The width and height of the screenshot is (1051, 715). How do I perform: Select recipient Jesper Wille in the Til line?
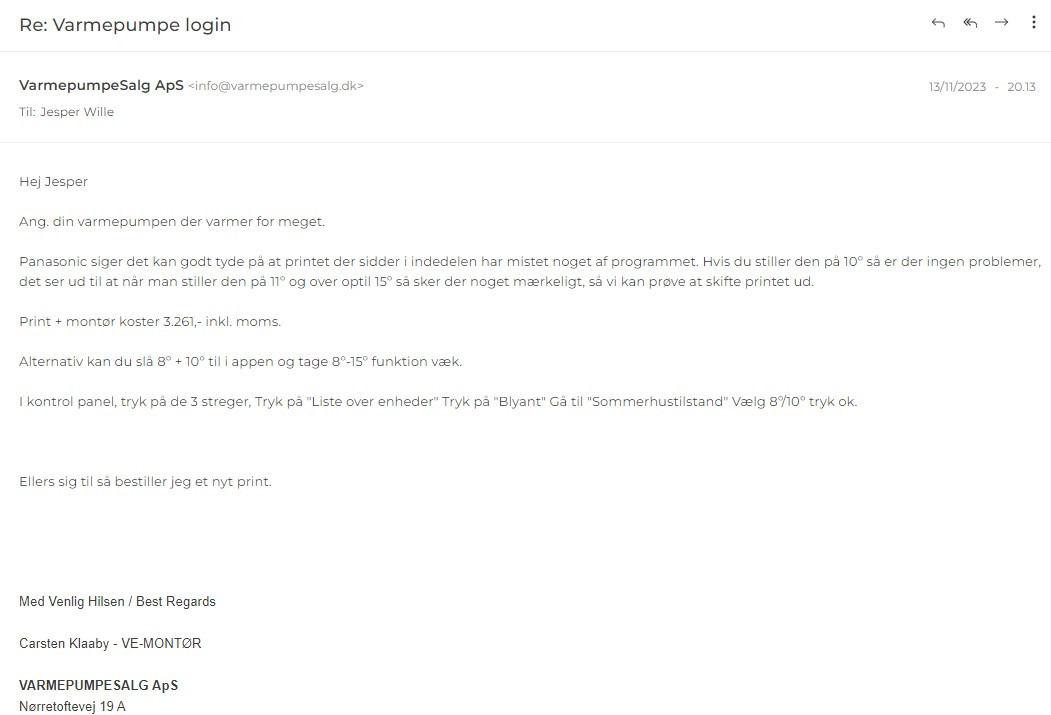[x=77, y=112]
